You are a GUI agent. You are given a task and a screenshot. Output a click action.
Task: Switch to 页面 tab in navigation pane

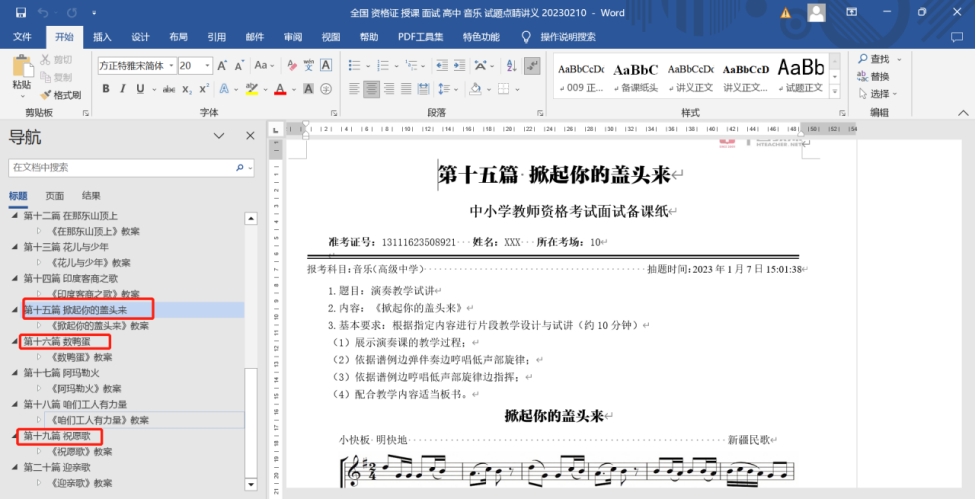(x=55, y=196)
